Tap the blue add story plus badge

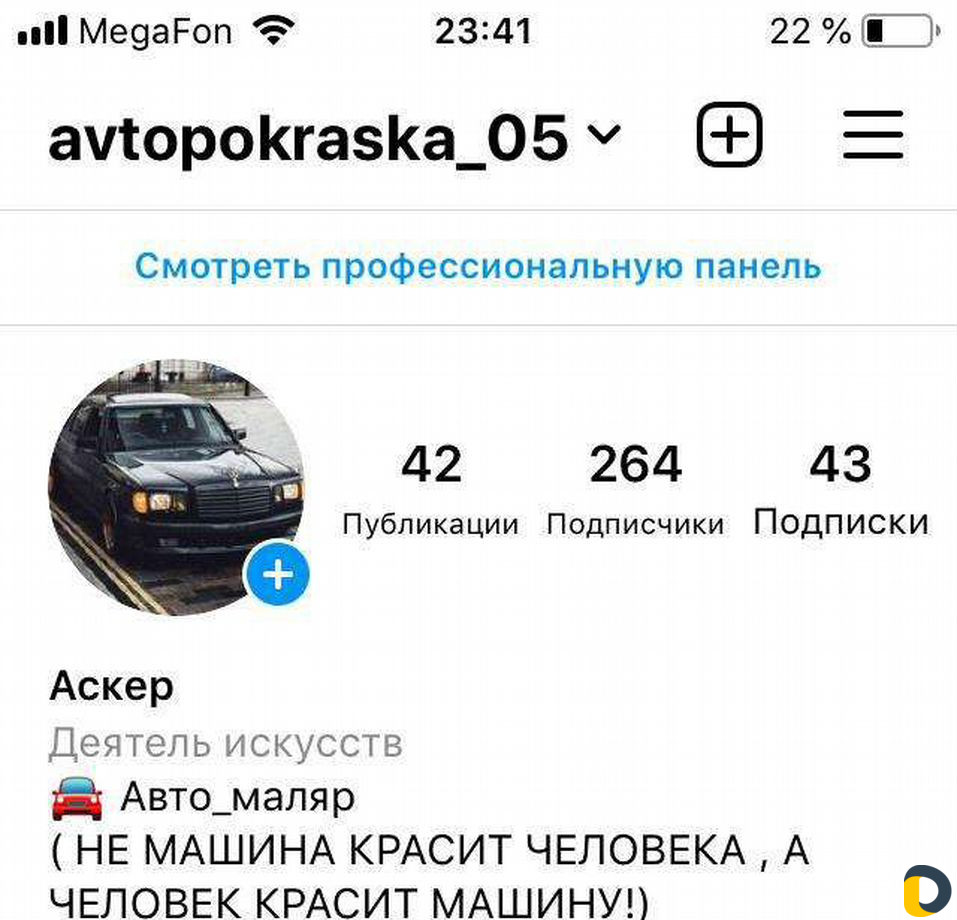click(277, 574)
